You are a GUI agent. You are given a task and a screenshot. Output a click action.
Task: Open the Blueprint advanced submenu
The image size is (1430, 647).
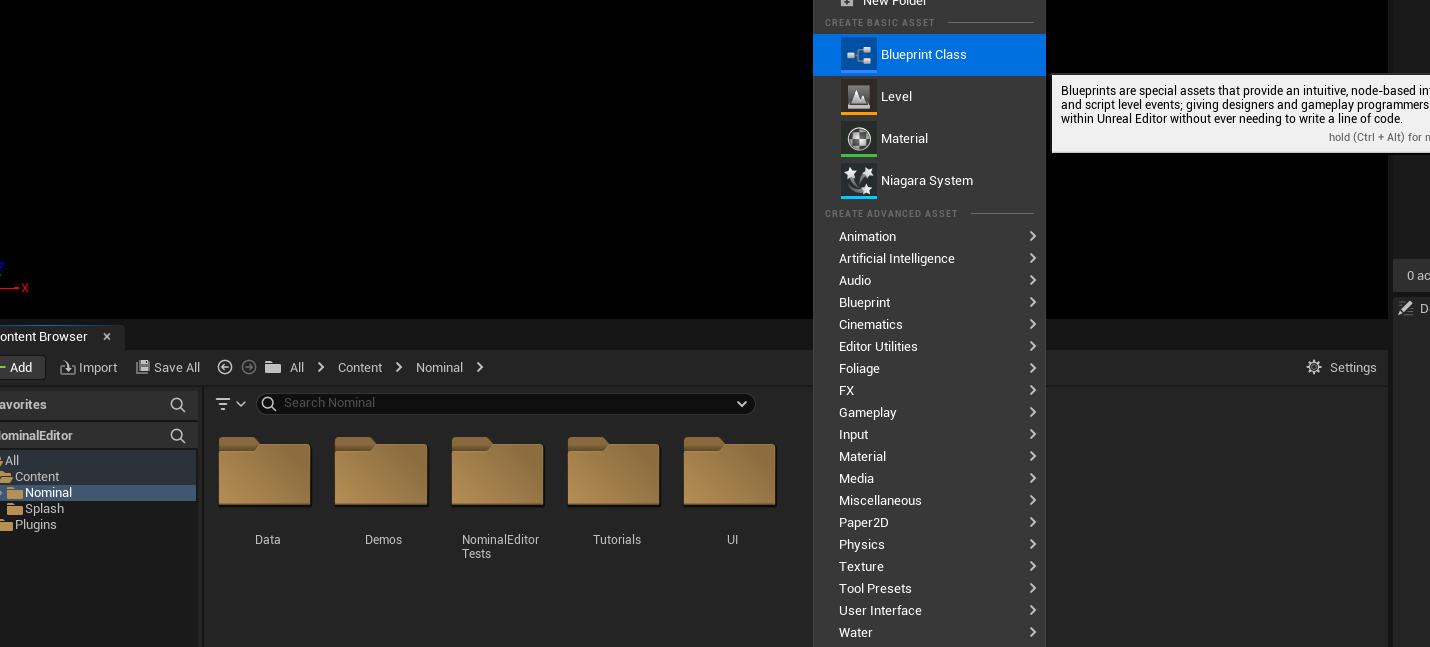click(x=929, y=303)
